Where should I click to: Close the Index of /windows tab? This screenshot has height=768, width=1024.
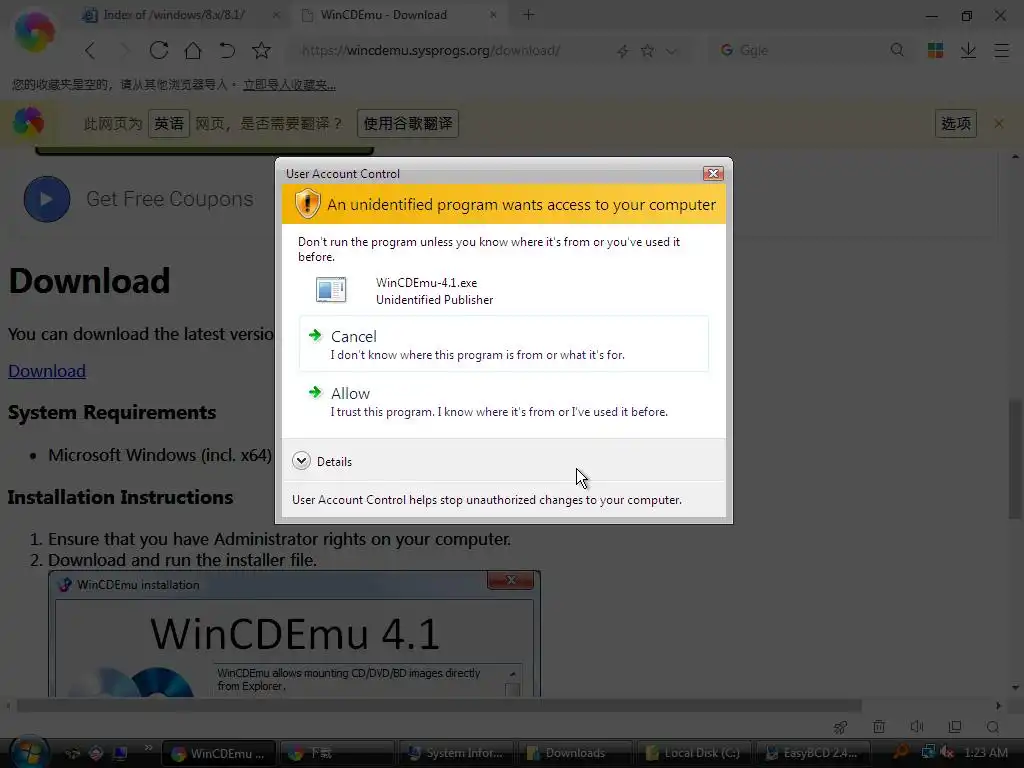point(276,14)
